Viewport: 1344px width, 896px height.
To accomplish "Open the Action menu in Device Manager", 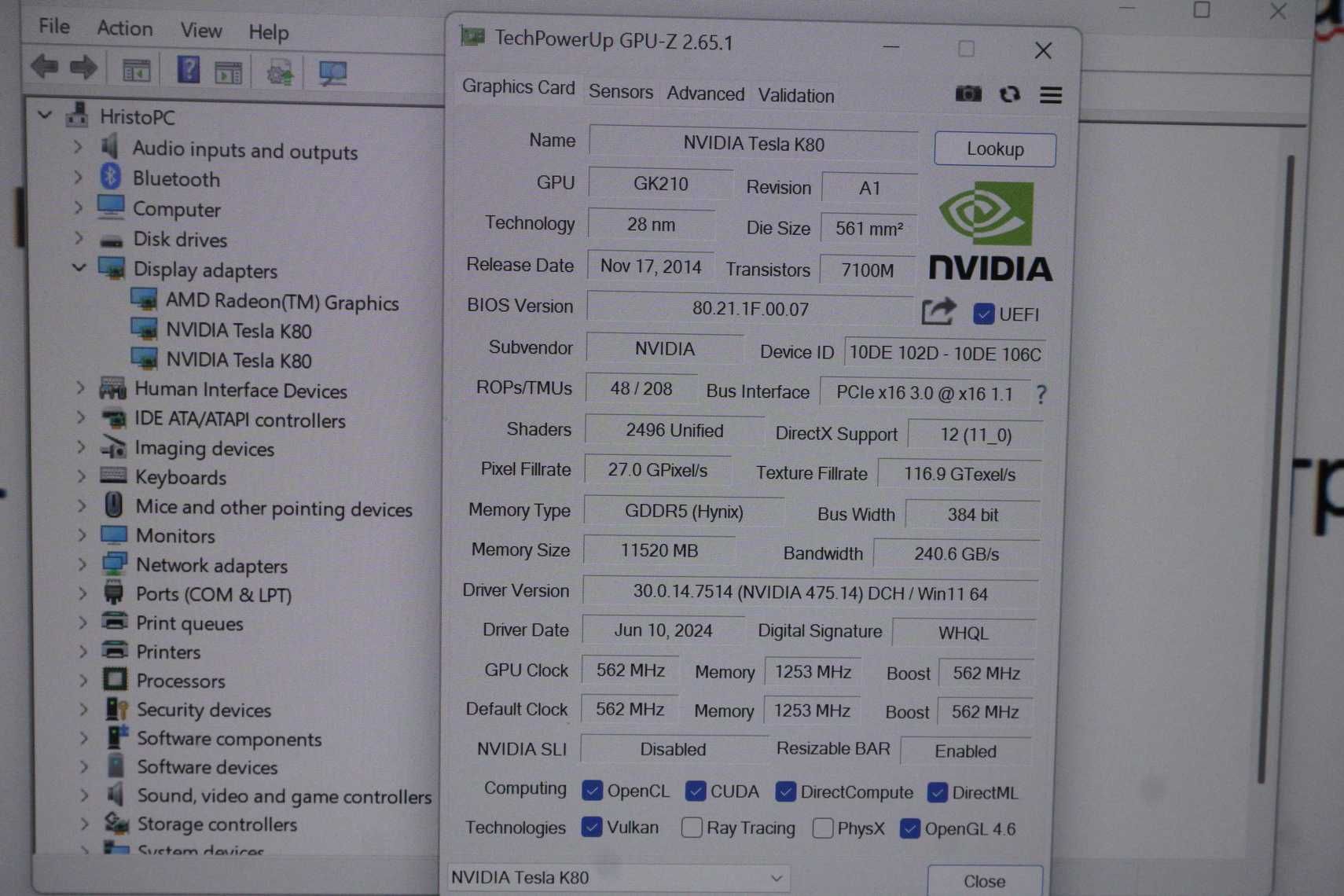I will (x=124, y=28).
